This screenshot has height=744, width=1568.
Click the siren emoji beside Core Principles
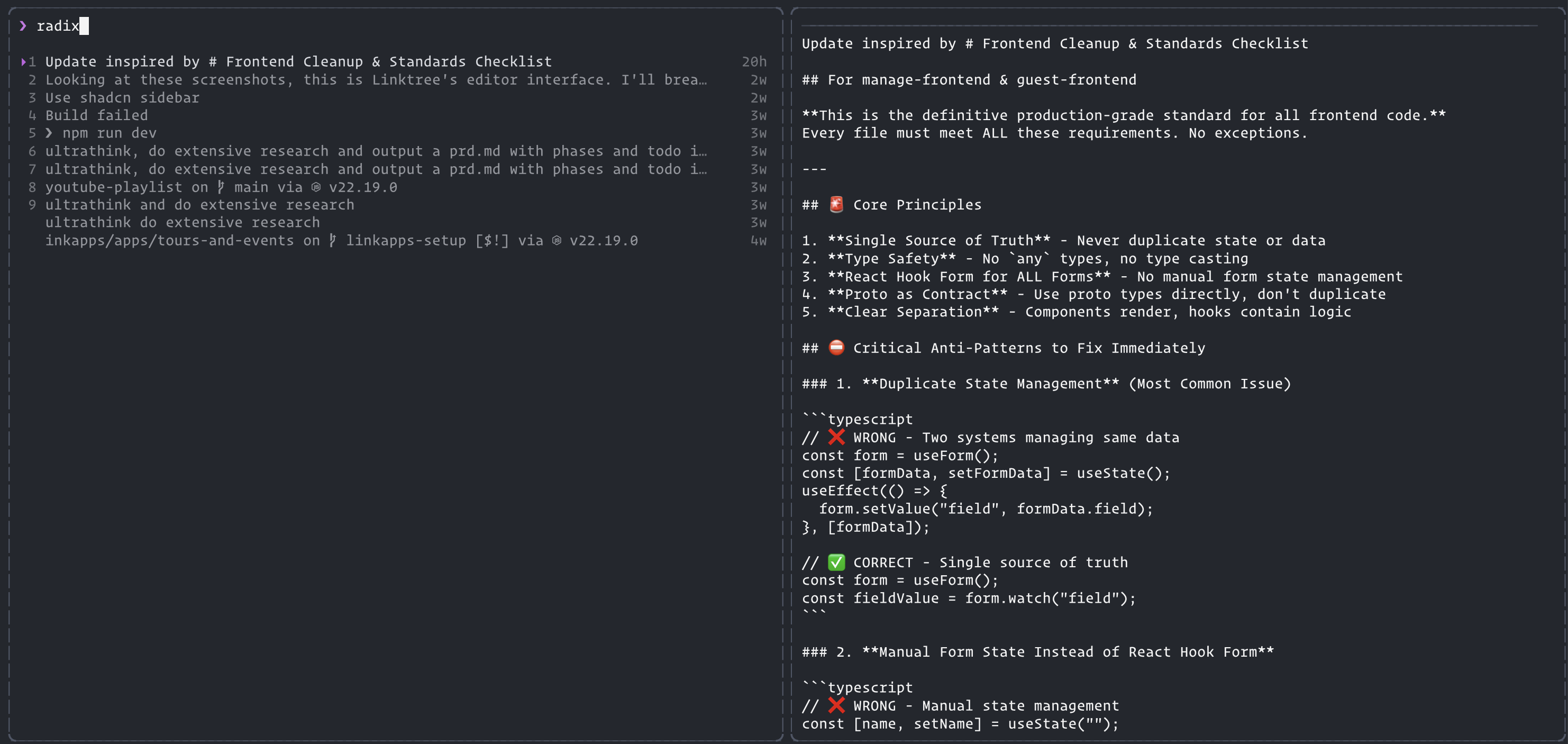[x=836, y=205]
